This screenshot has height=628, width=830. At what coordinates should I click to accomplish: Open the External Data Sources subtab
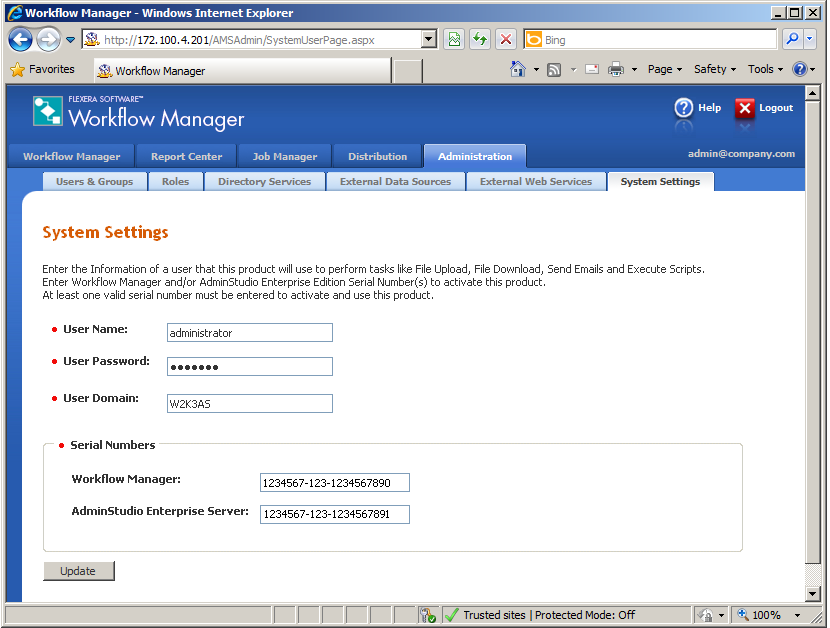[395, 182]
